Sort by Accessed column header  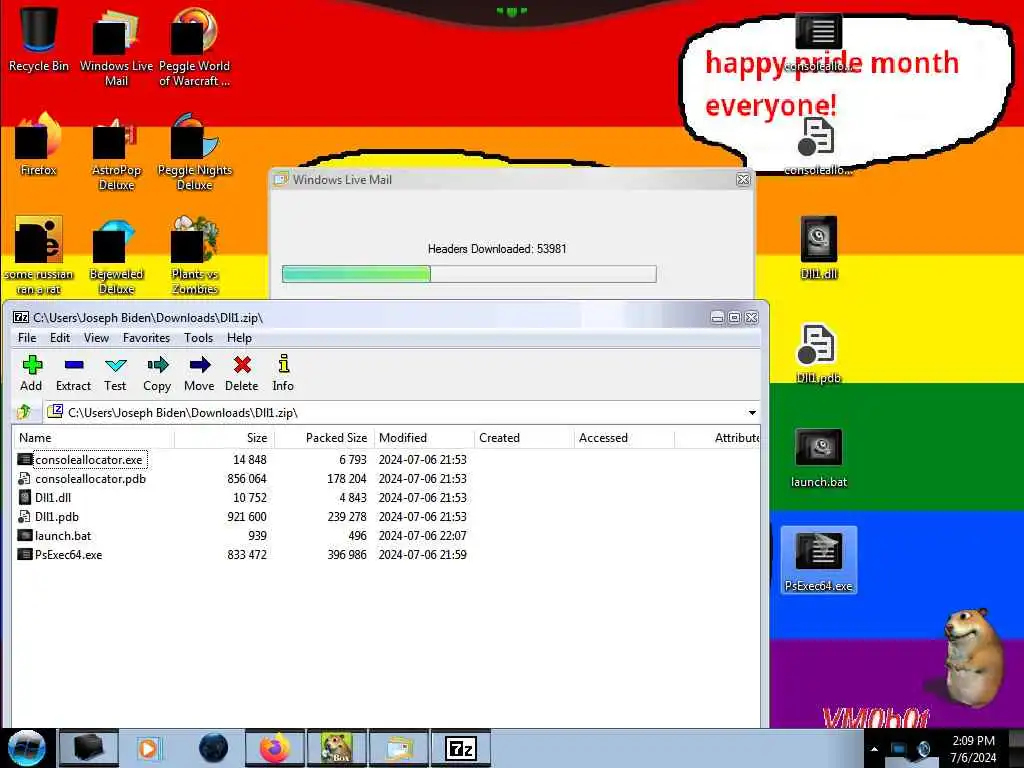(x=624, y=438)
